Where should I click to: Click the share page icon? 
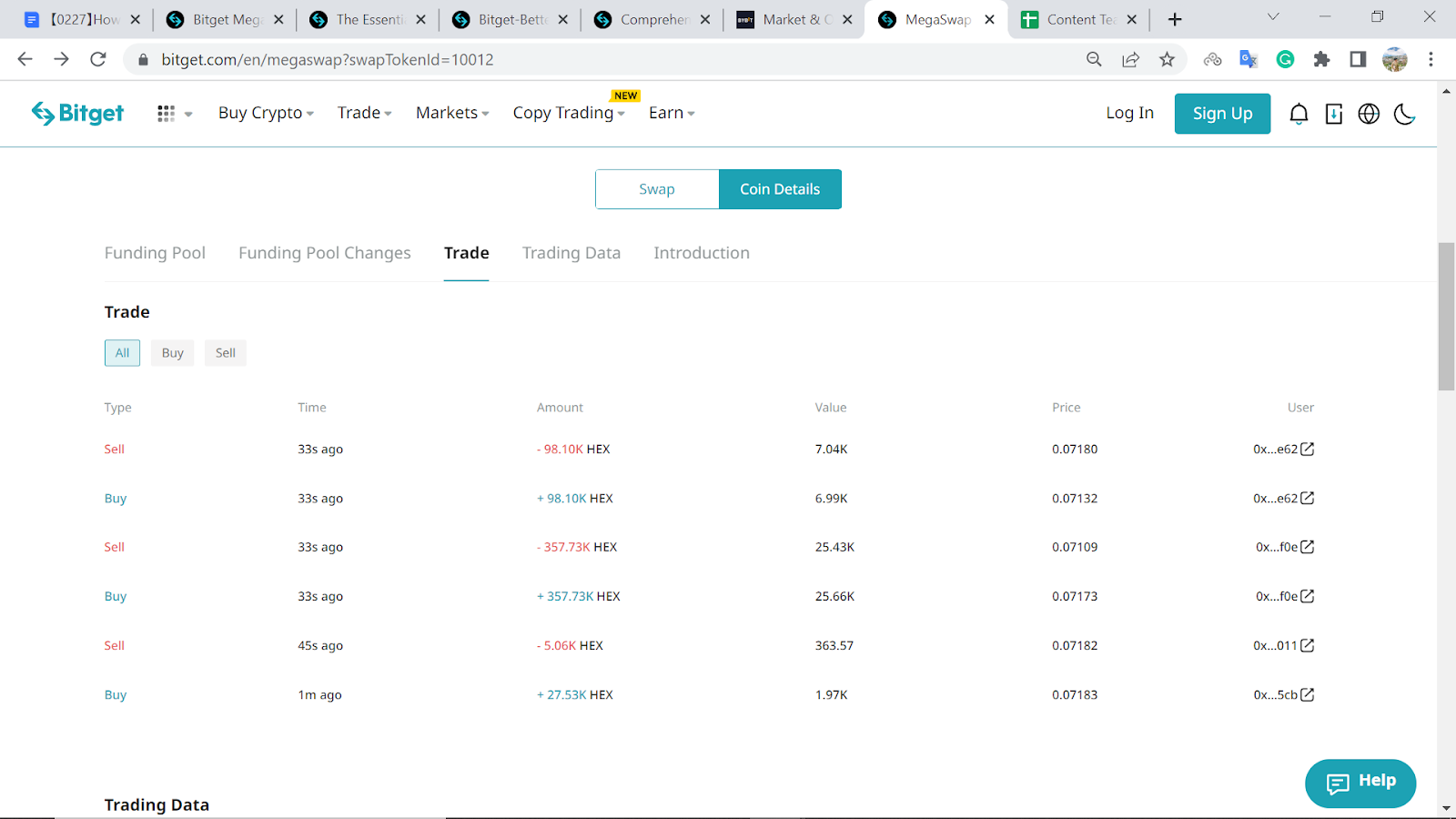coord(1130,59)
